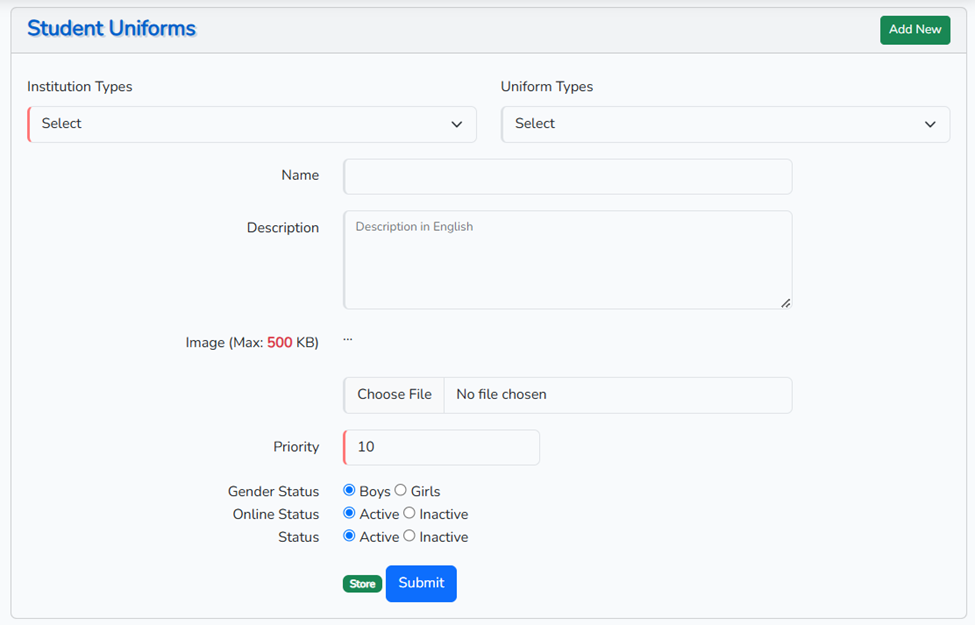Select Girls for Gender Status
This screenshot has height=625, width=975.
401,491
